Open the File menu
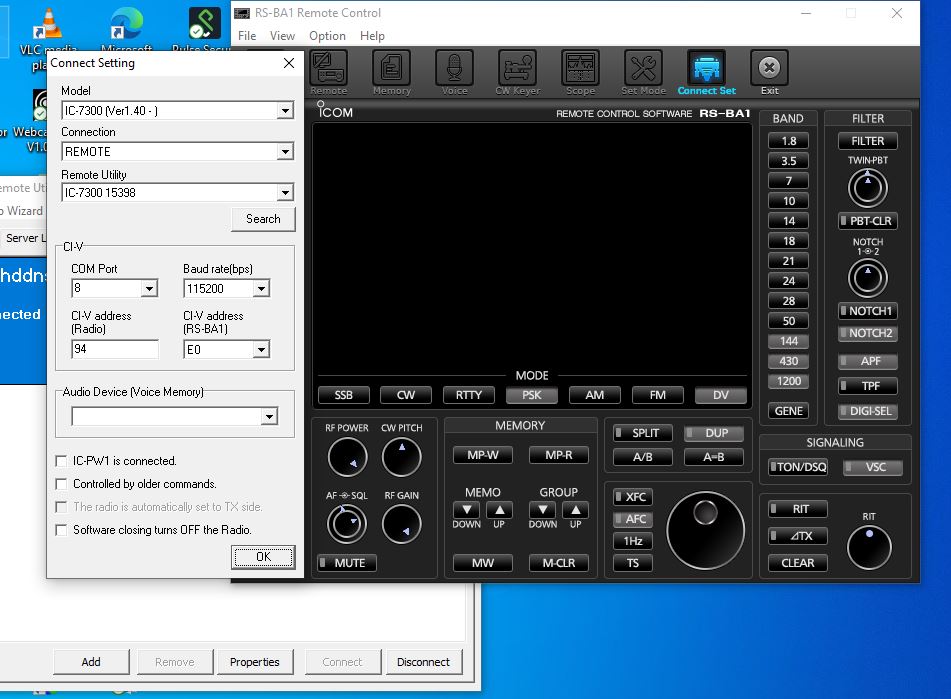The height and width of the screenshot is (699, 951). [x=247, y=36]
